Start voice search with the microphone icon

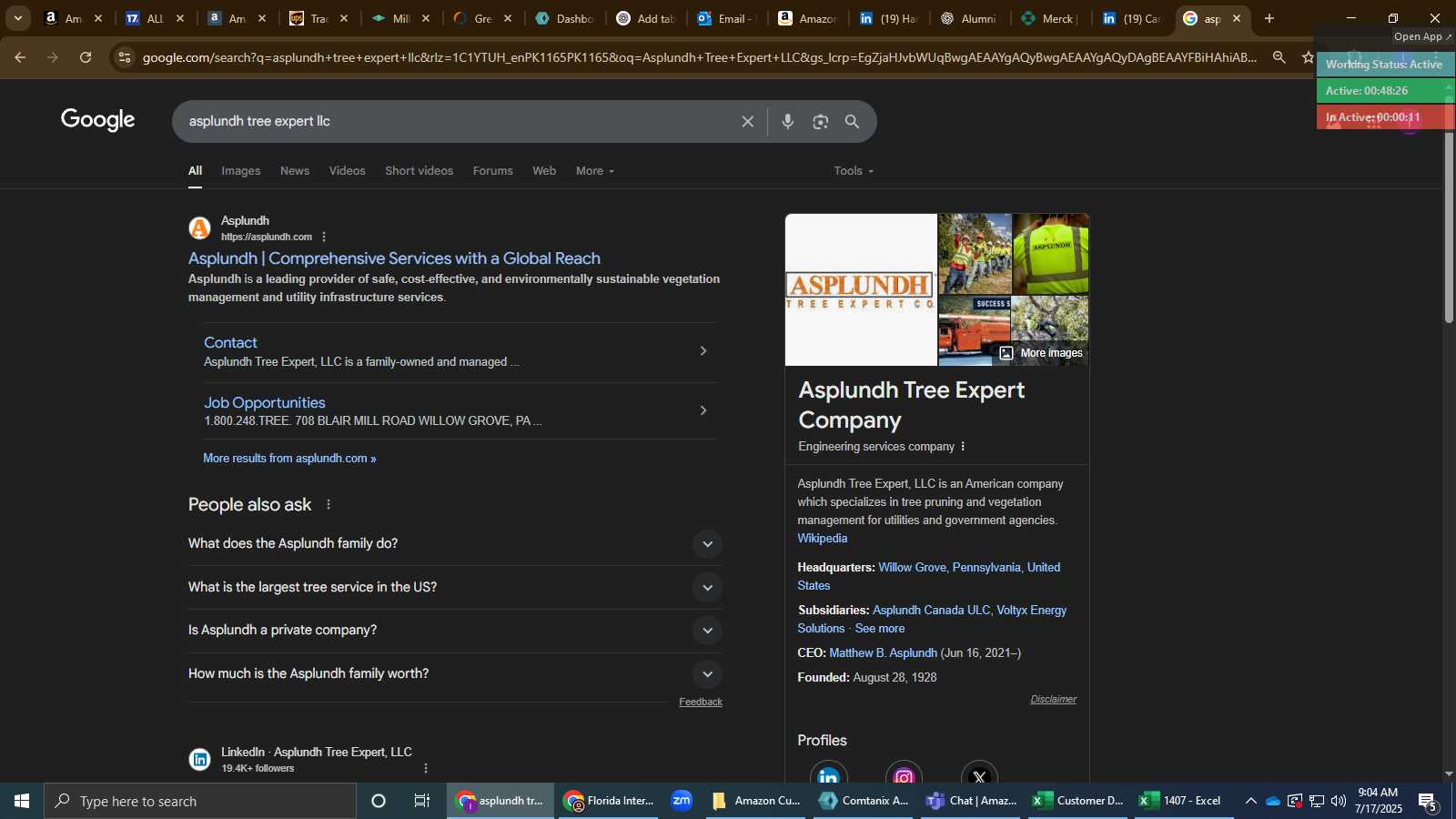(x=788, y=122)
